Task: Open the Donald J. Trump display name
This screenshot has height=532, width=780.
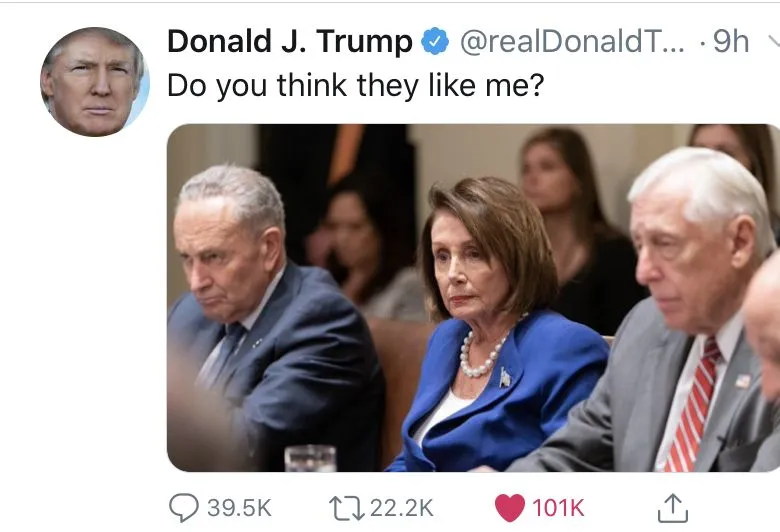Action: [x=290, y=41]
